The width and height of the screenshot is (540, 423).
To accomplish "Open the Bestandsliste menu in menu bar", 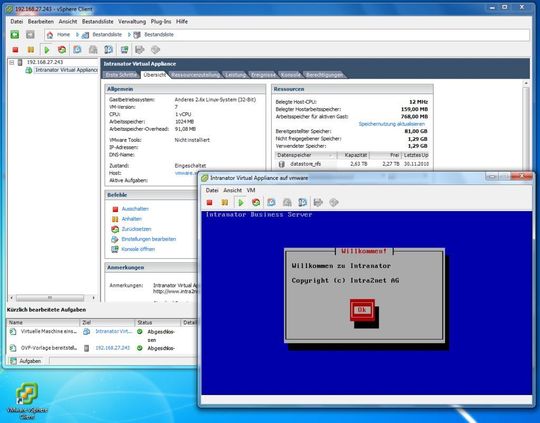I will [x=97, y=21].
